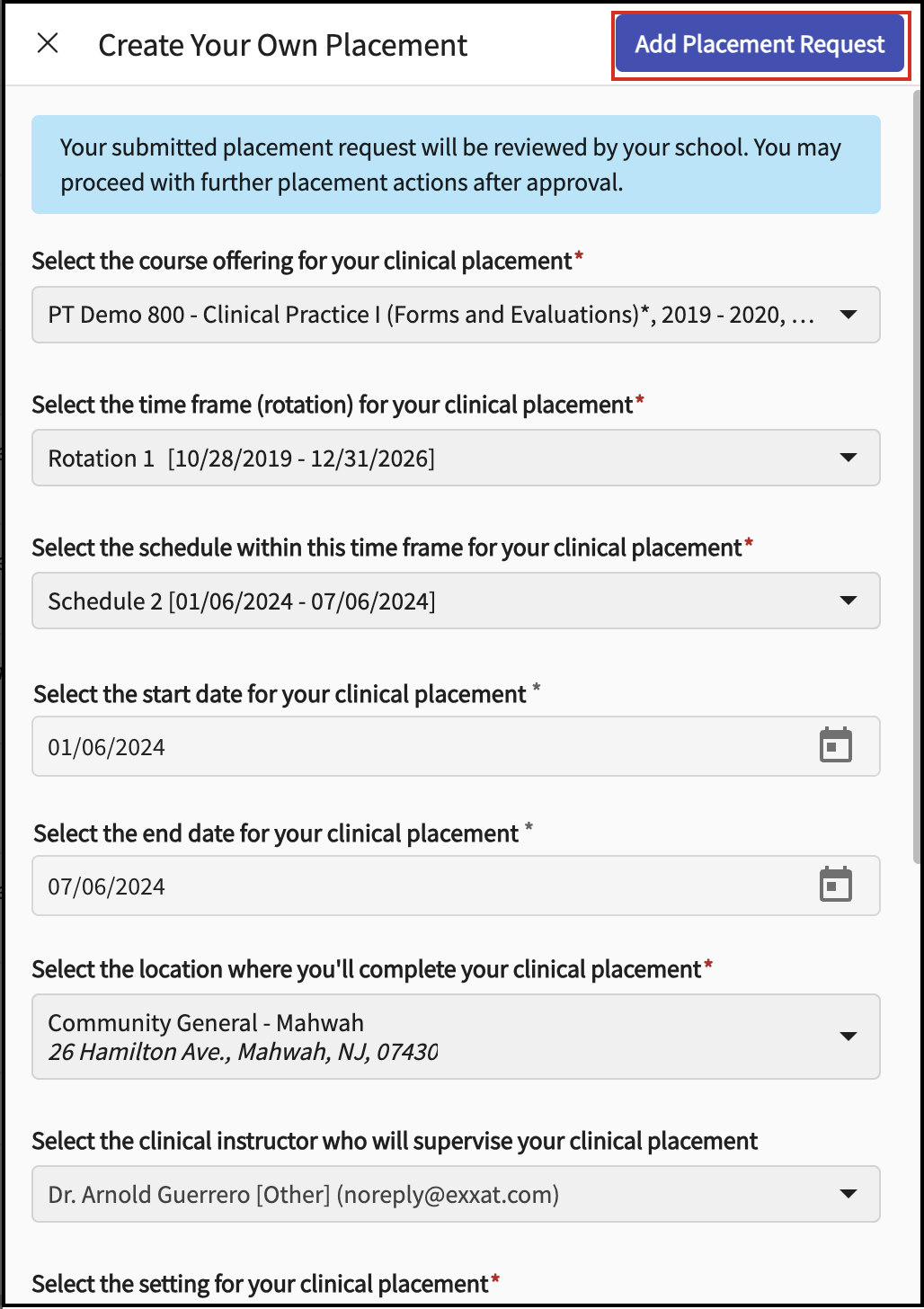Image resolution: width=924 pixels, height=1309 pixels.
Task: Click the setting for clinical placement label
Action: tap(261, 1284)
